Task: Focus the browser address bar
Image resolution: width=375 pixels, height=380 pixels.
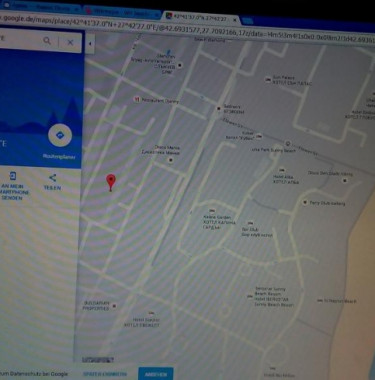Action: [x=187, y=28]
